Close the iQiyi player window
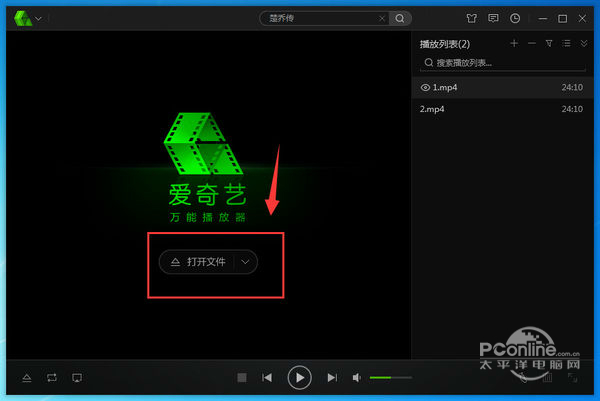Screen dimensions: 600x401 coord(582,18)
